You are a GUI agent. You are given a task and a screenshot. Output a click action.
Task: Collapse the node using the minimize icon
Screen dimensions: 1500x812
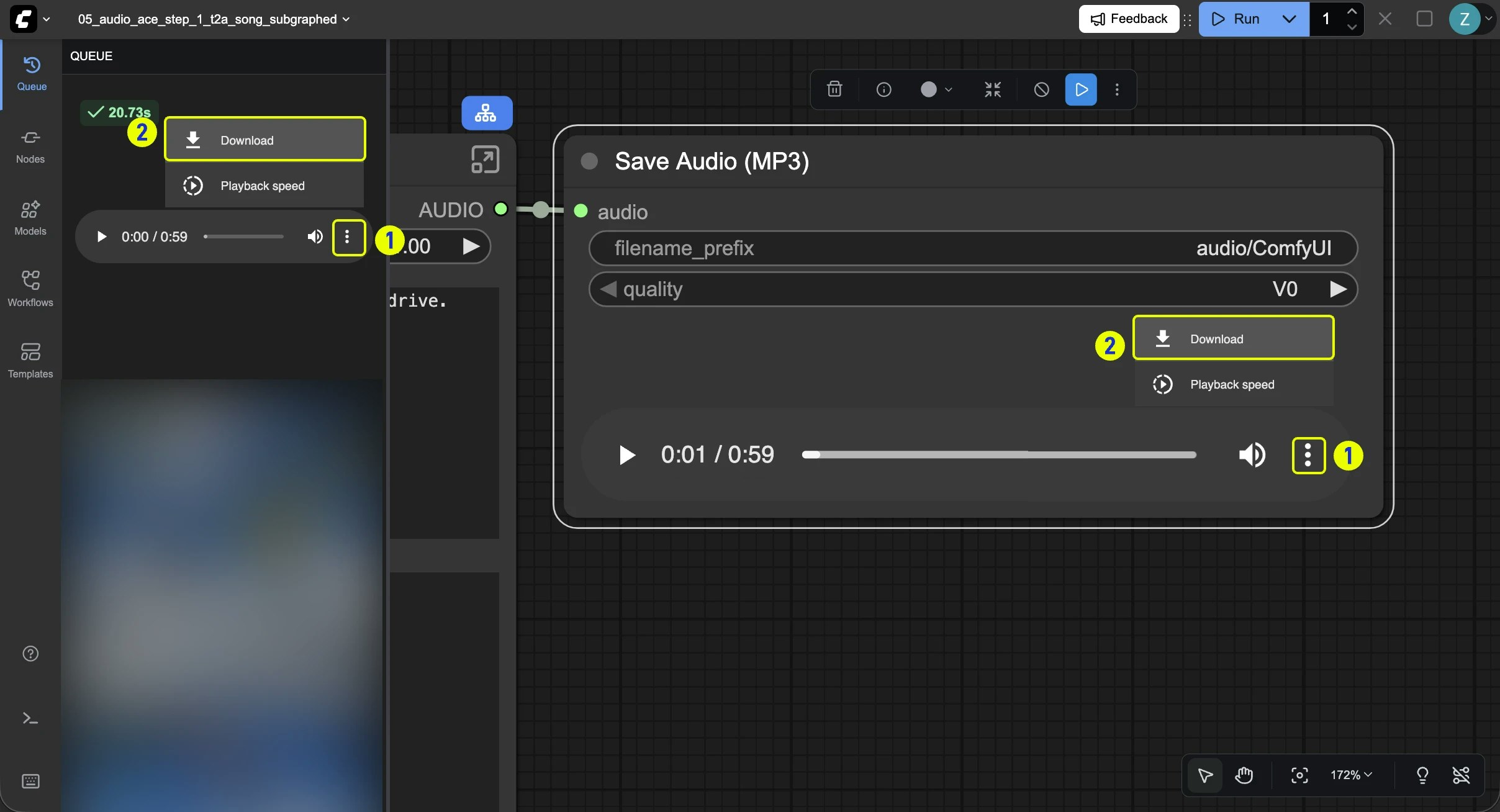(992, 89)
